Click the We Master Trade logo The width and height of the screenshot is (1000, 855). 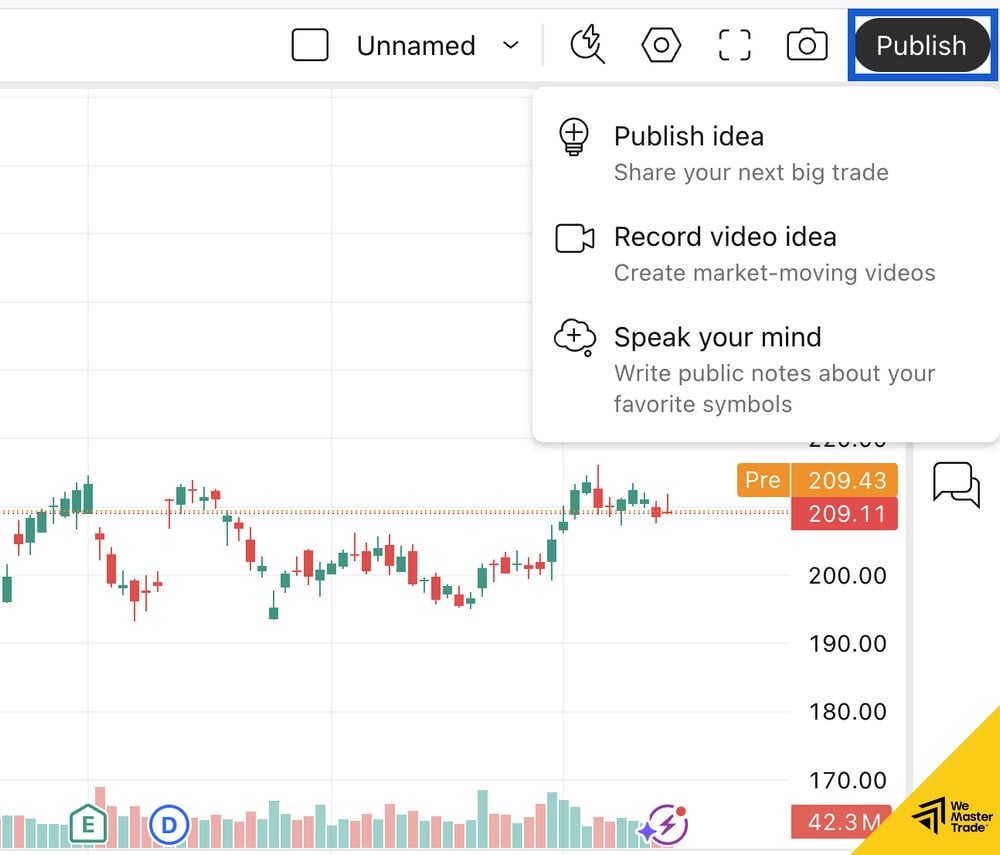(950, 813)
